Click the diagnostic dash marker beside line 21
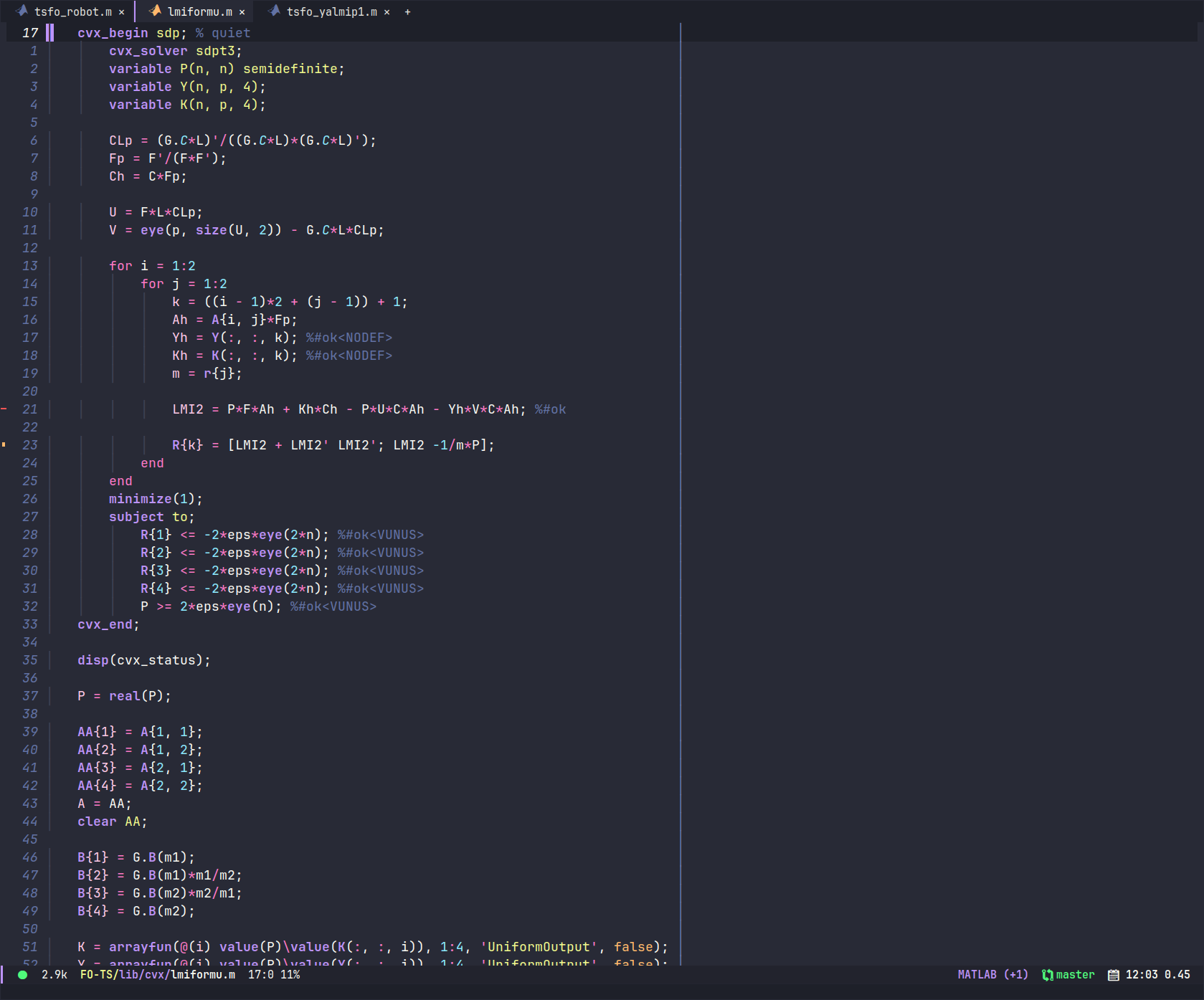1204x1000 pixels. [x=4, y=409]
